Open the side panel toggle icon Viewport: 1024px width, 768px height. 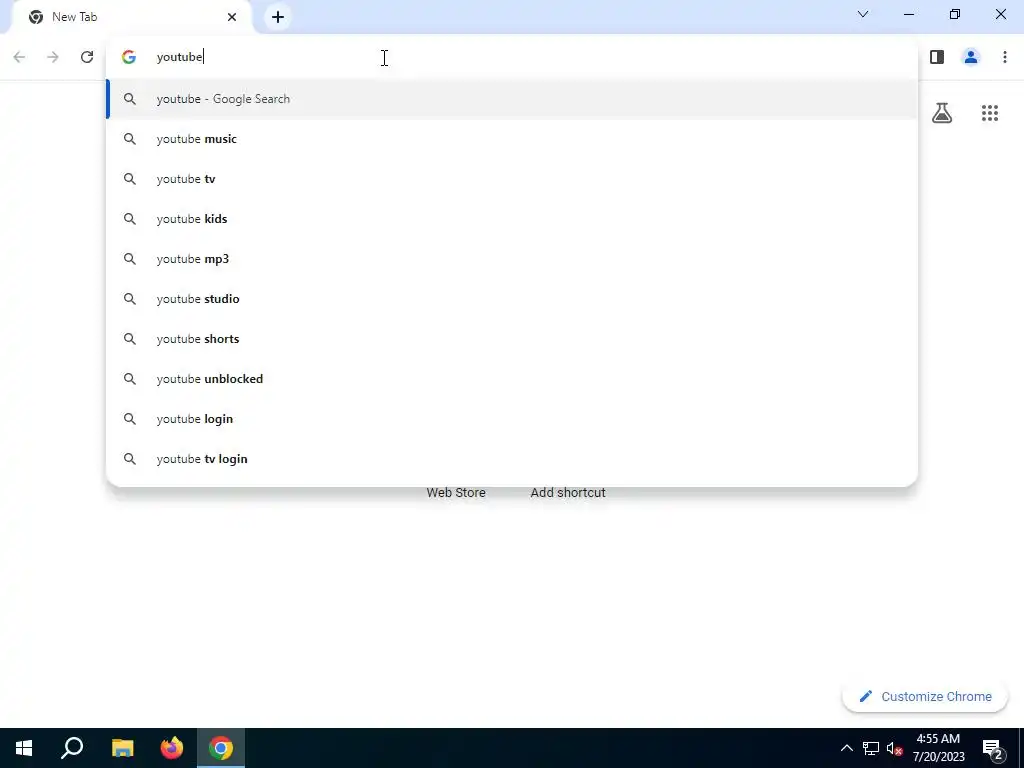point(936,57)
